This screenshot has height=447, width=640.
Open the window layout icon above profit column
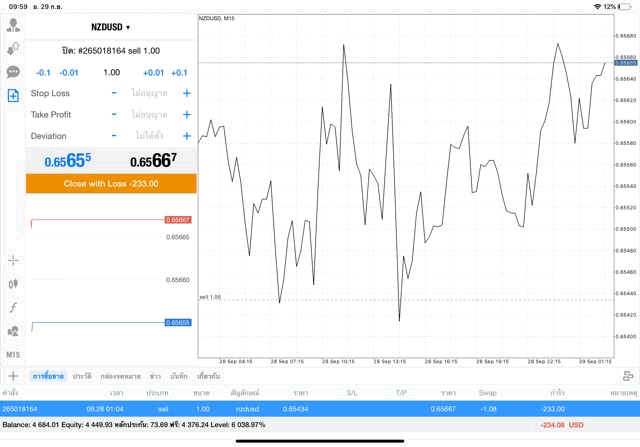click(x=627, y=376)
